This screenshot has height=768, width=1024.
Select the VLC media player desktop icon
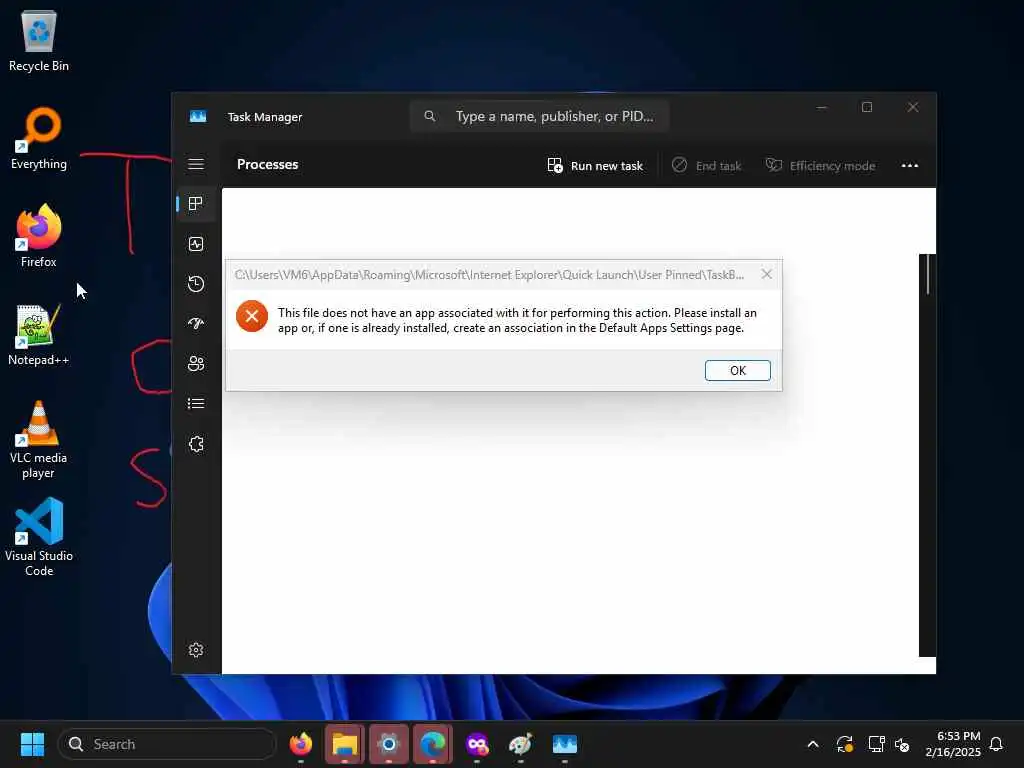(39, 440)
